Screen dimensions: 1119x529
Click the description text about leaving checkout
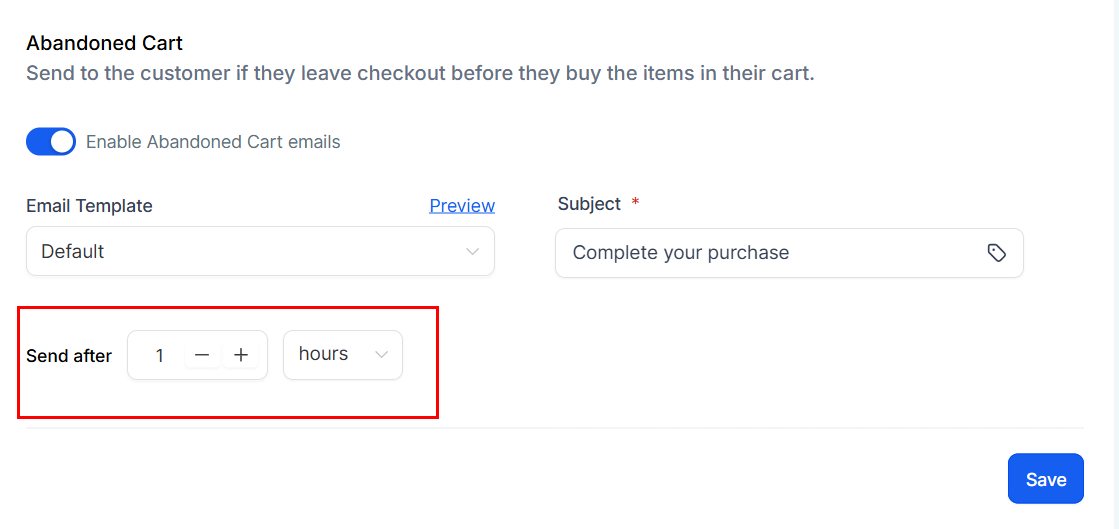coord(420,74)
